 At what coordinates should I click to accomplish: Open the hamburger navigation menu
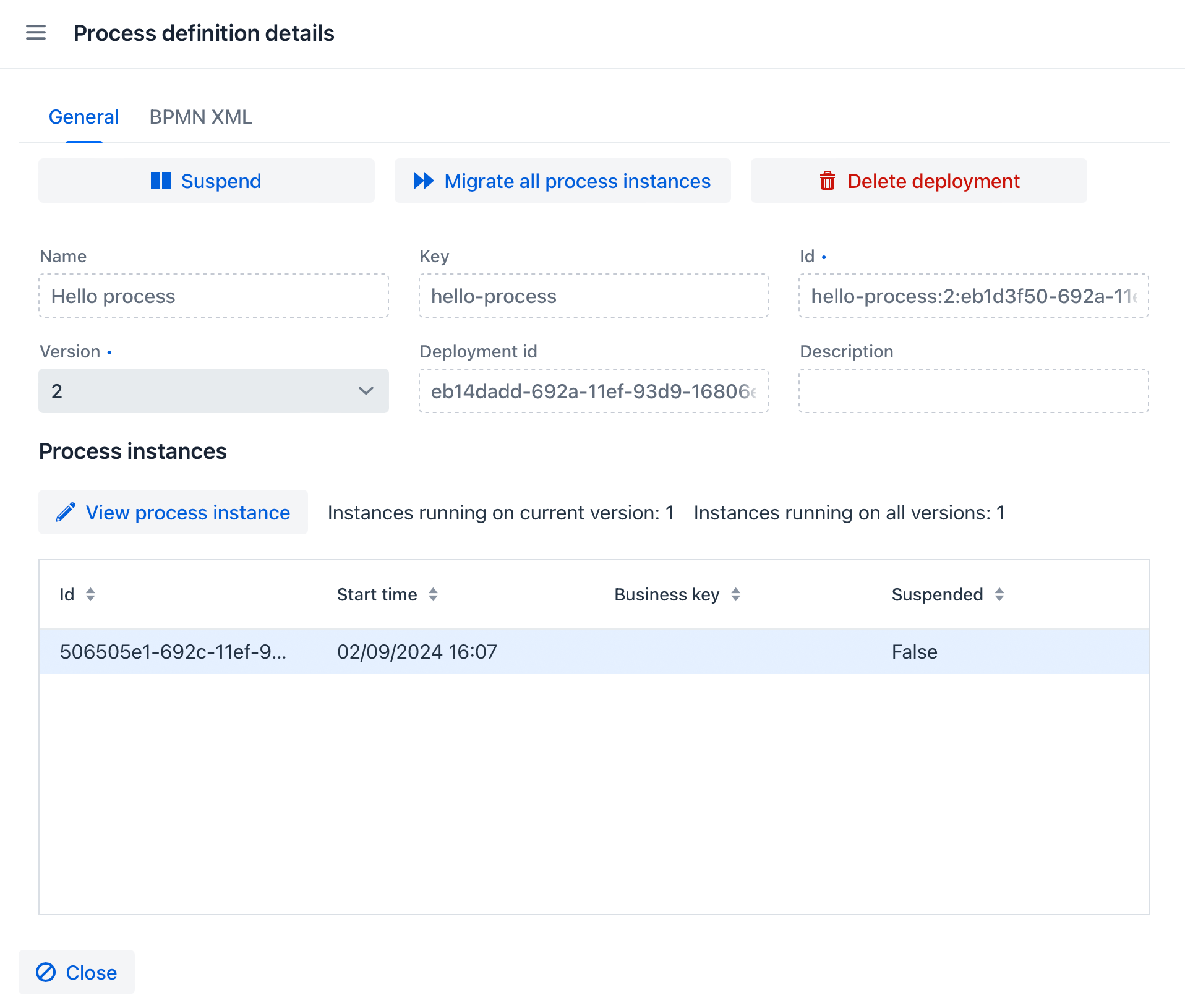36,33
